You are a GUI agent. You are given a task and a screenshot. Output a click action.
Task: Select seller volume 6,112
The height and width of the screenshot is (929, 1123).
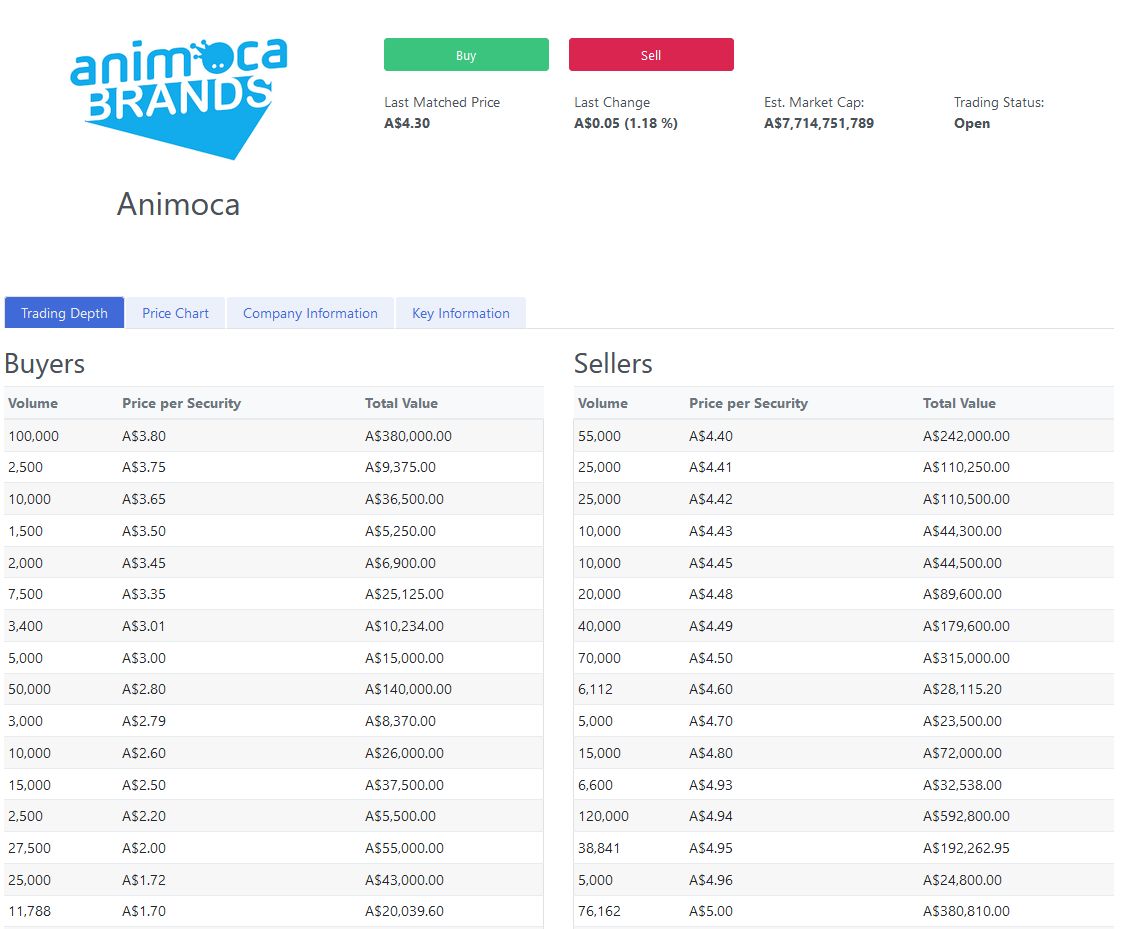click(x=595, y=689)
